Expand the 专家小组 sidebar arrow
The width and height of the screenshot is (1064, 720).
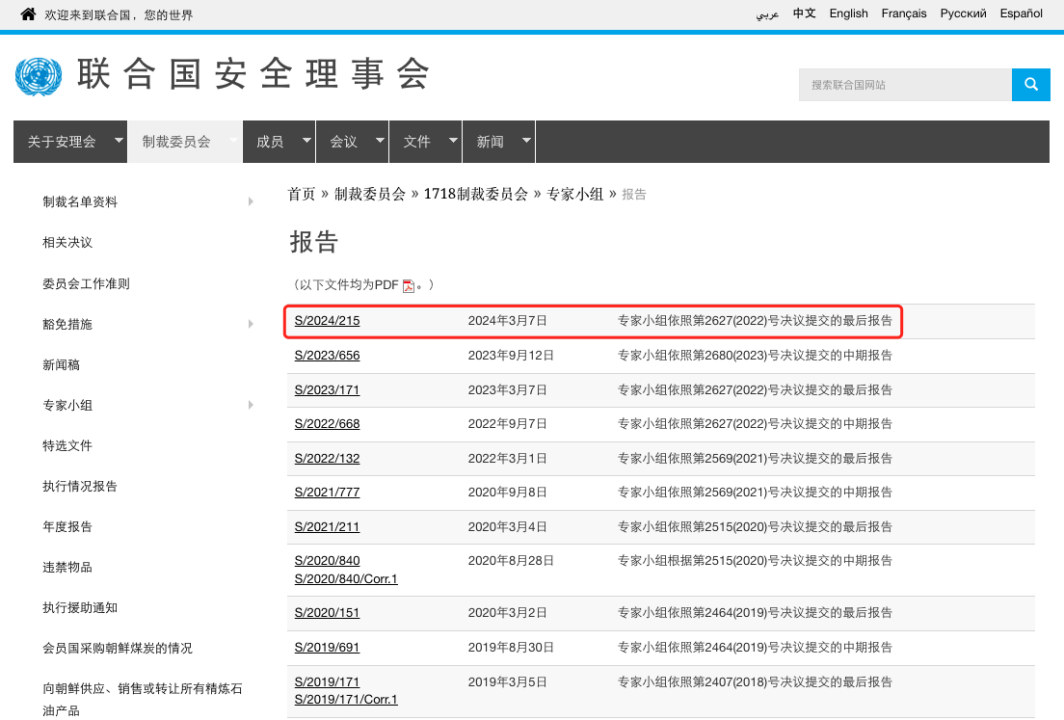(x=250, y=405)
